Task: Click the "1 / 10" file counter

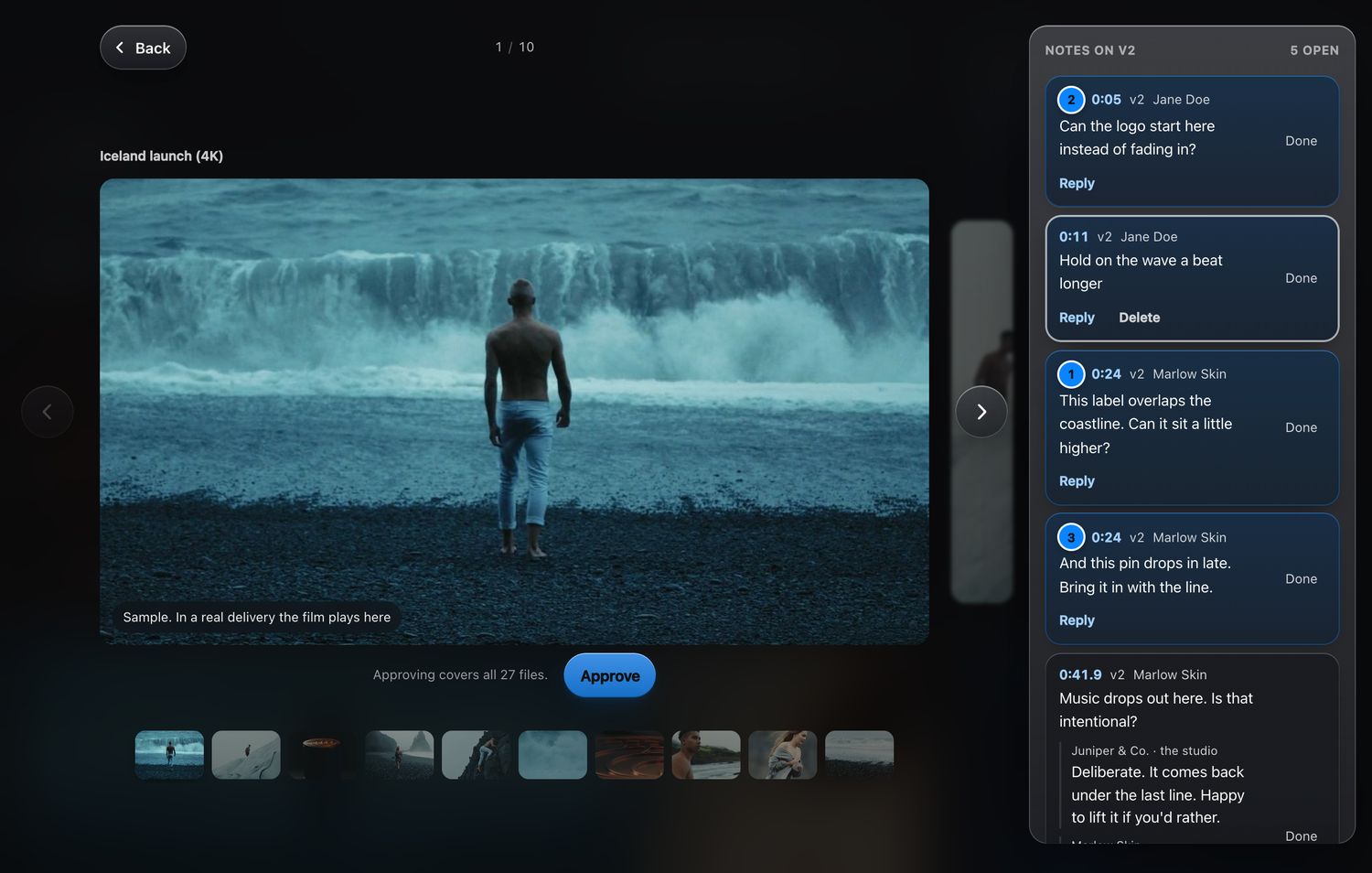Action: tap(515, 47)
